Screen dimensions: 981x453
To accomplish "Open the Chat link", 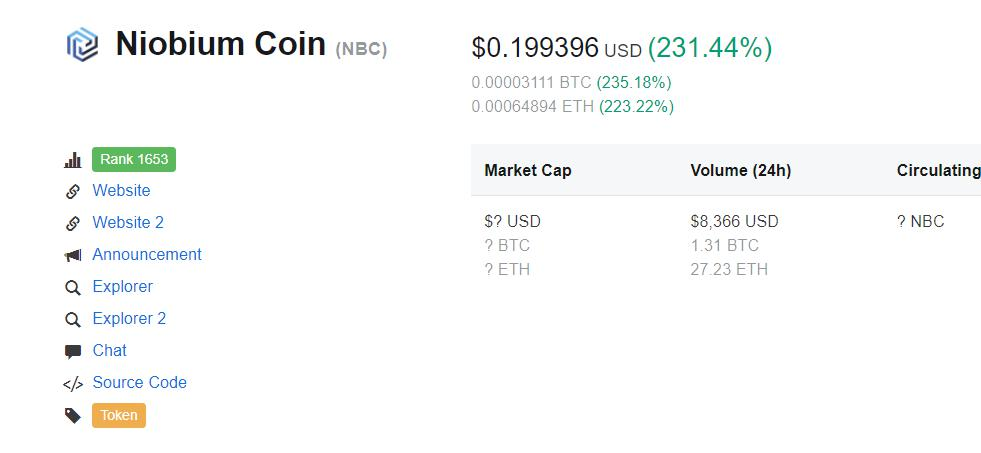I will pos(110,351).
